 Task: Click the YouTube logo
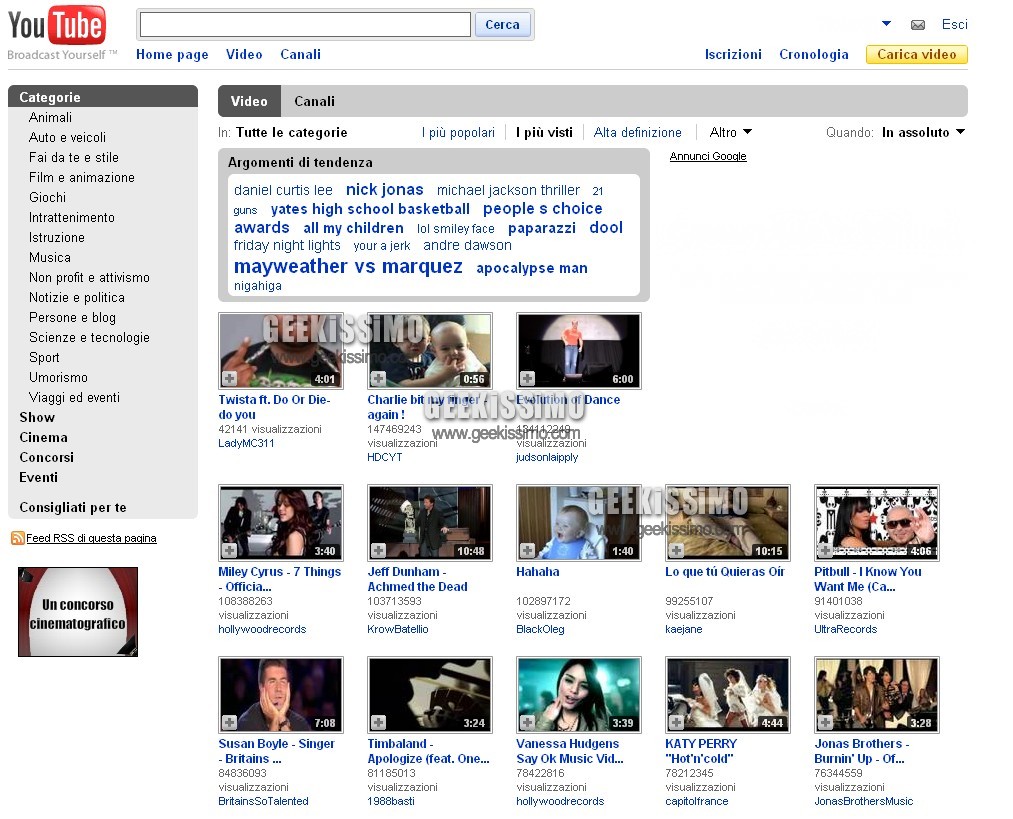click(x=57, y=27)
